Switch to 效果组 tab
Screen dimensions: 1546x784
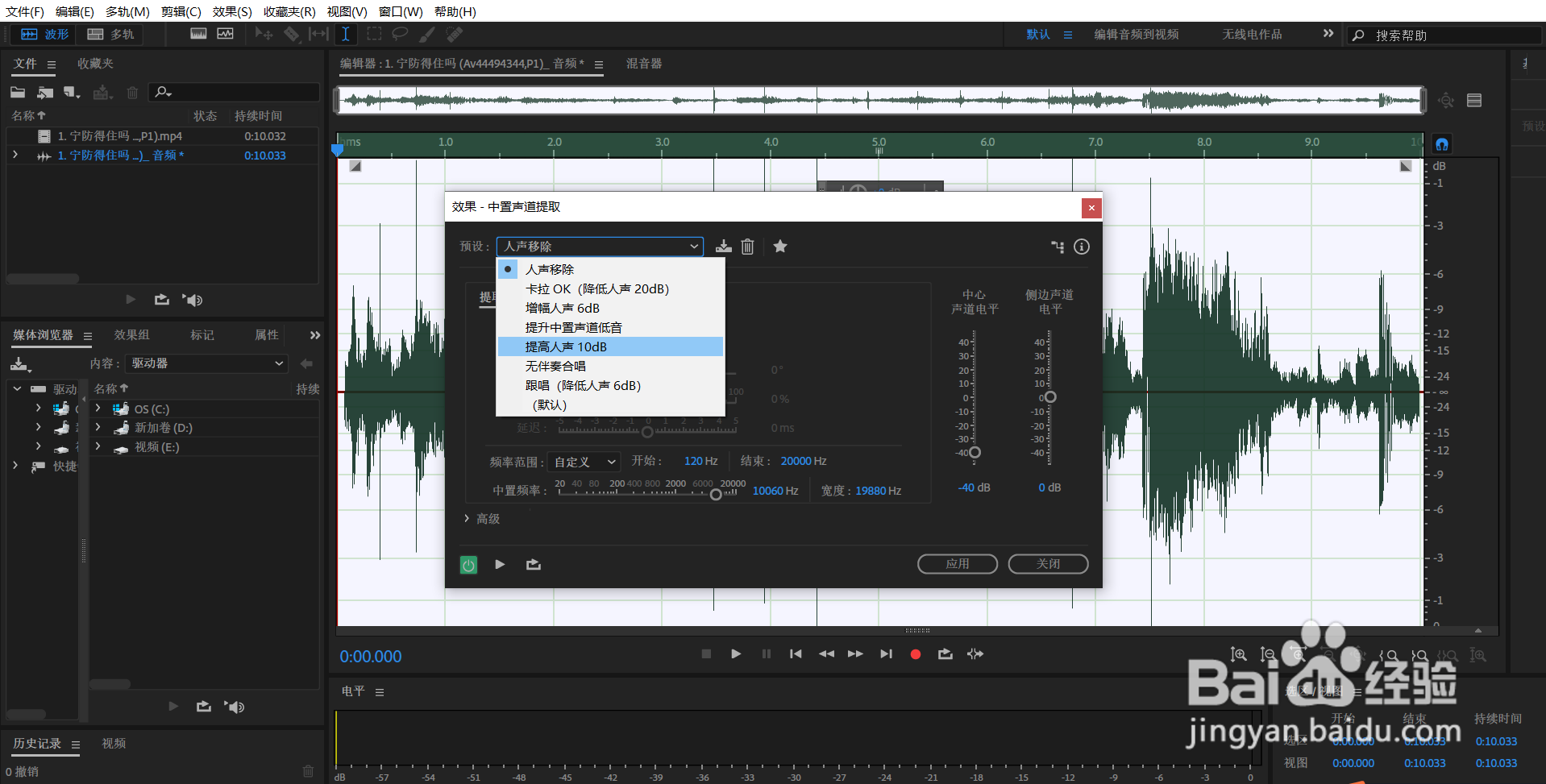pyautogui.click(x=132, y=335)
